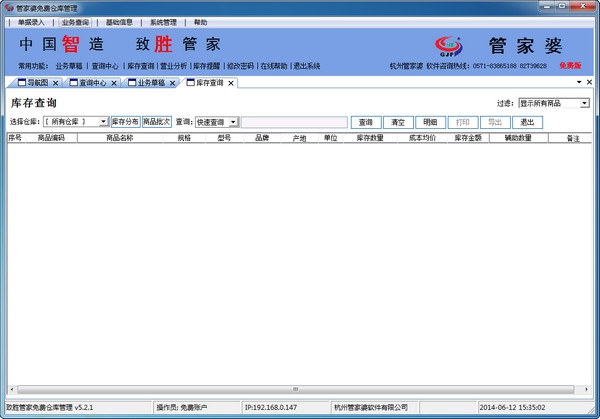
Task: Sort by the 成本均价 column header
Action: coord(422,138)
